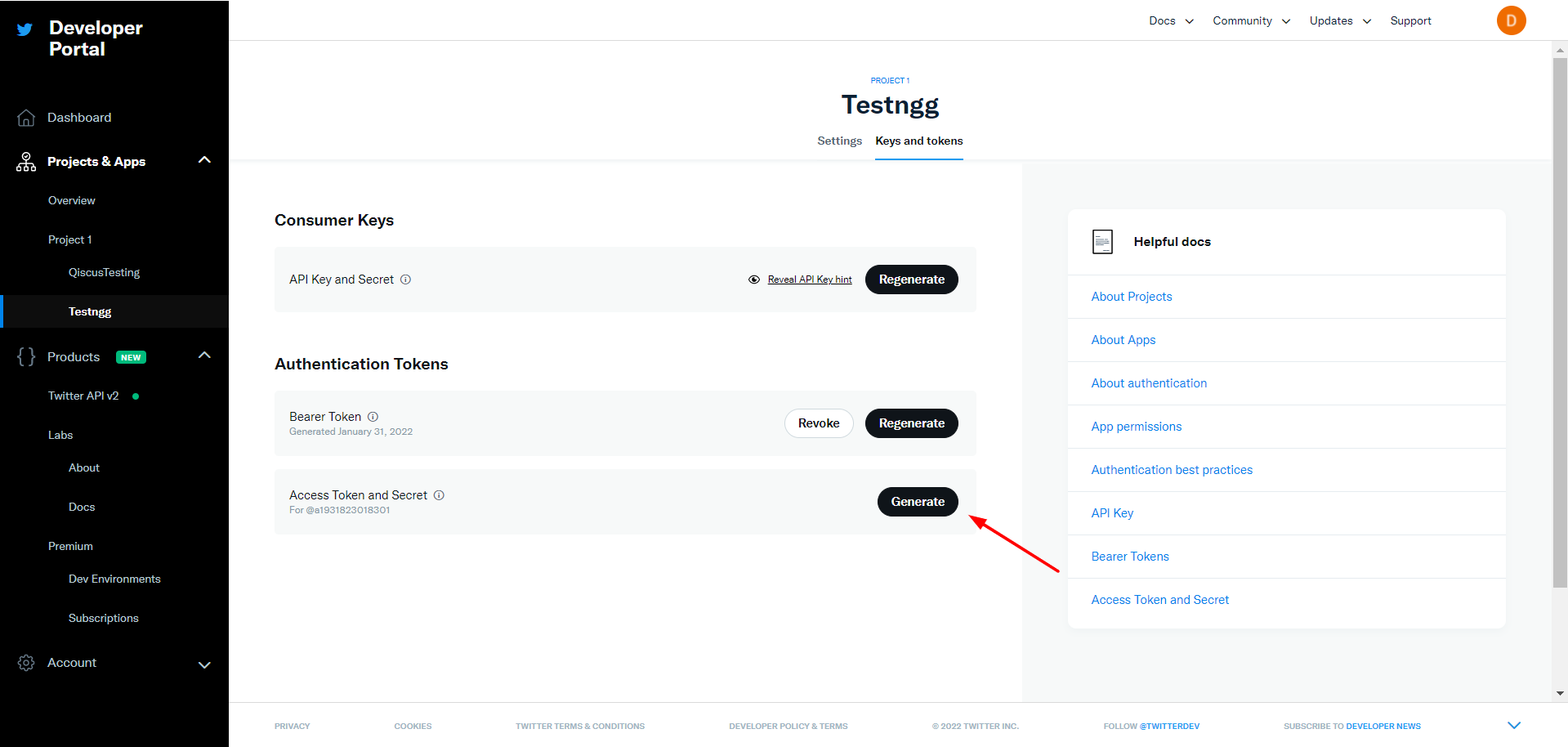Screen dimensions: 1568x747
Task: Expand the Account section
Action: coord(204,664)
